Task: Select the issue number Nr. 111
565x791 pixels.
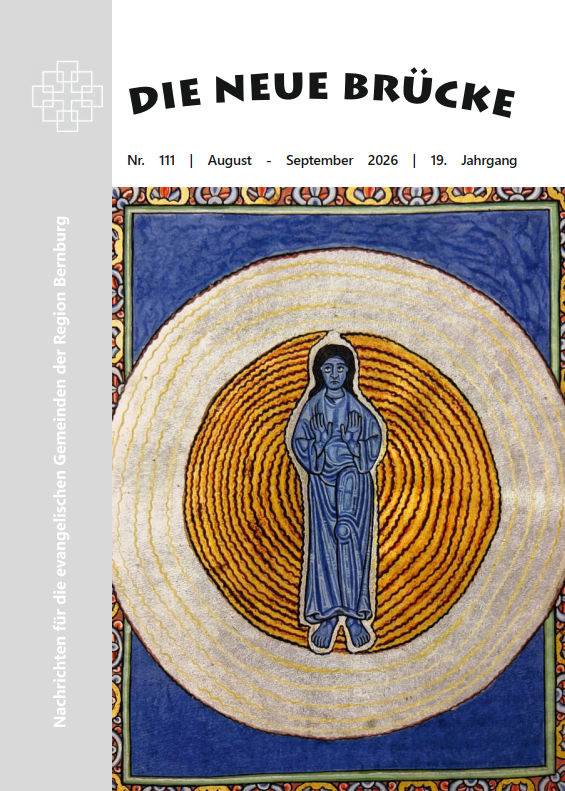Action: pos(151,161)
